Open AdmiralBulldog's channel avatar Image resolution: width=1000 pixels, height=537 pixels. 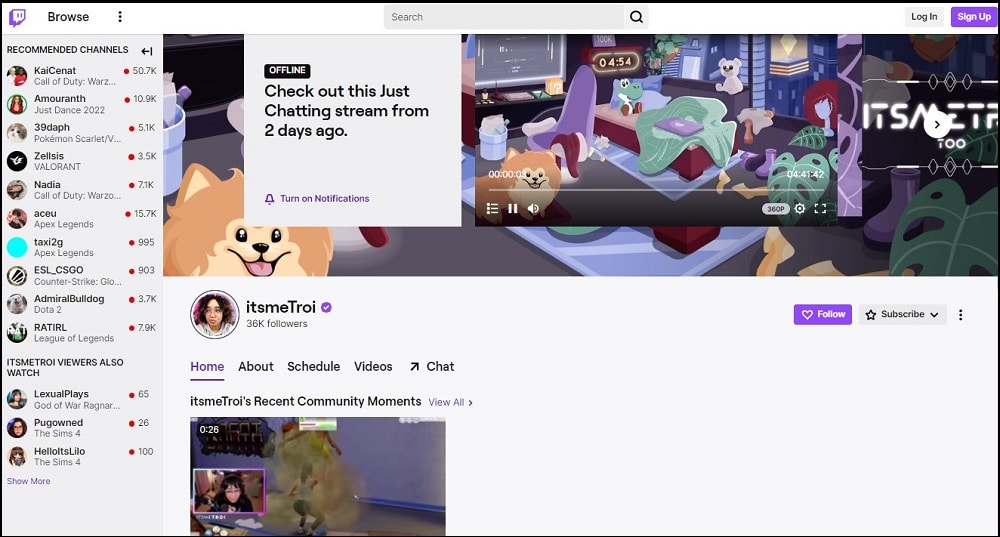(x=17, y=304)
